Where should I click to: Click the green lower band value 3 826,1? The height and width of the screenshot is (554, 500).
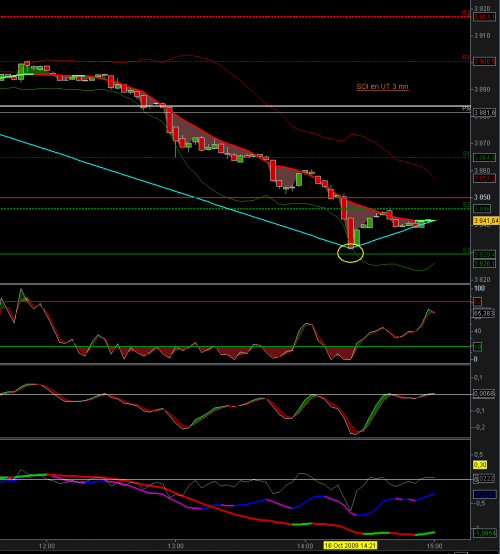(x=484, y=264)
